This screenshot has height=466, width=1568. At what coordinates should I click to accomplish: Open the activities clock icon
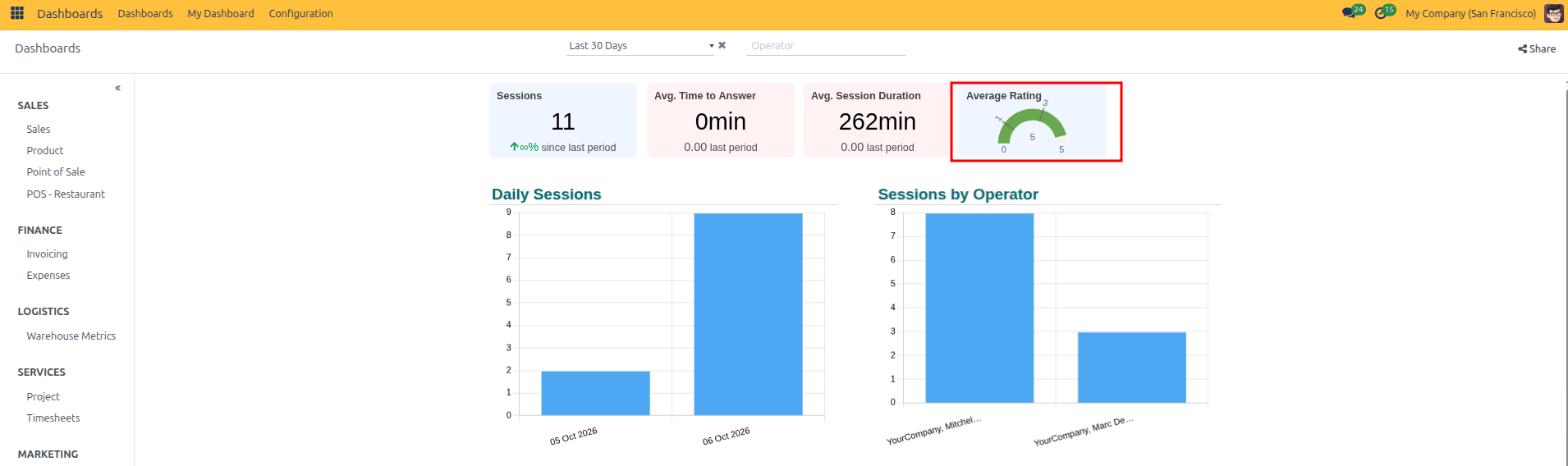click(x=1381, y=13)
